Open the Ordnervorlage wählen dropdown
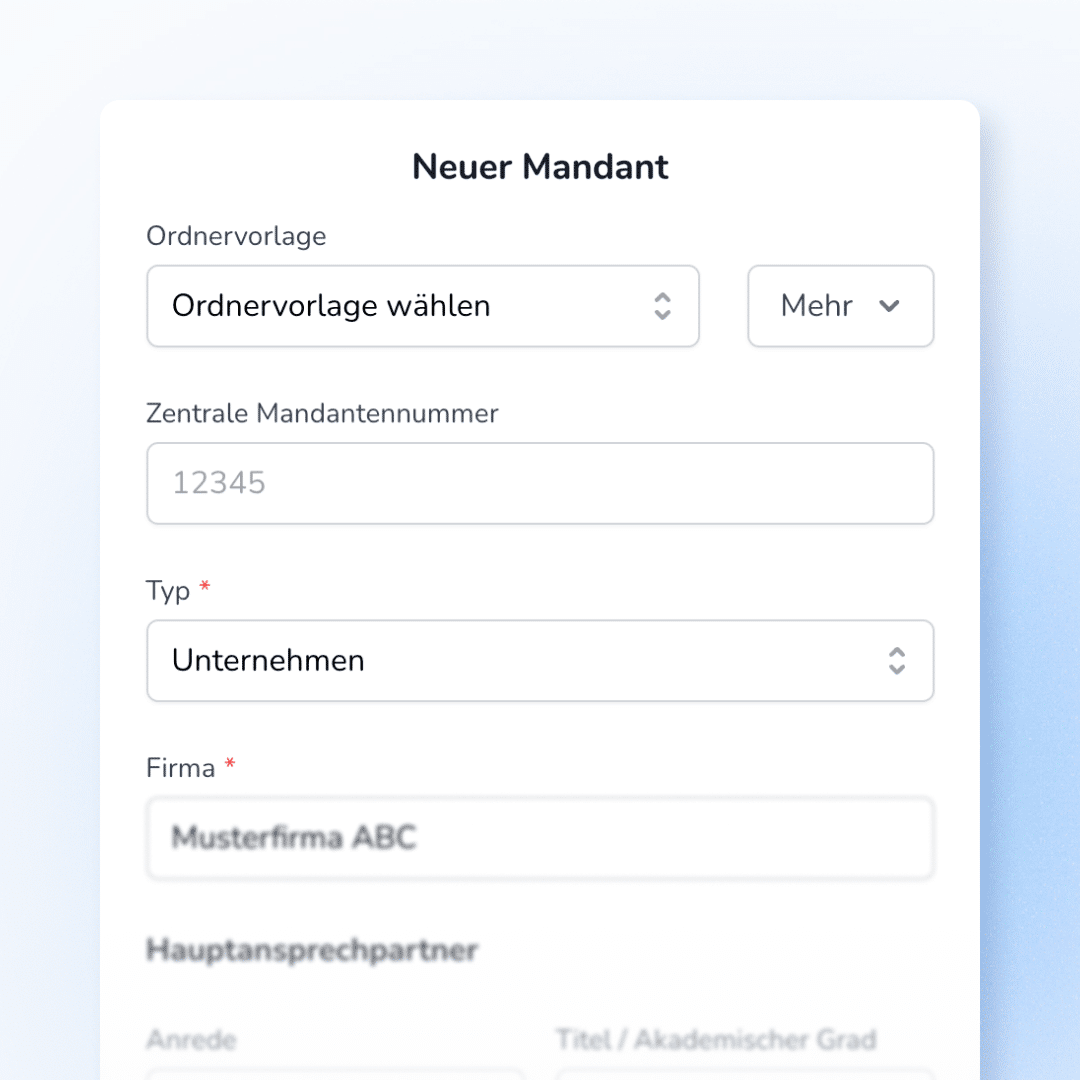This screenshot has height=1080, width=1080. point(400,306)
